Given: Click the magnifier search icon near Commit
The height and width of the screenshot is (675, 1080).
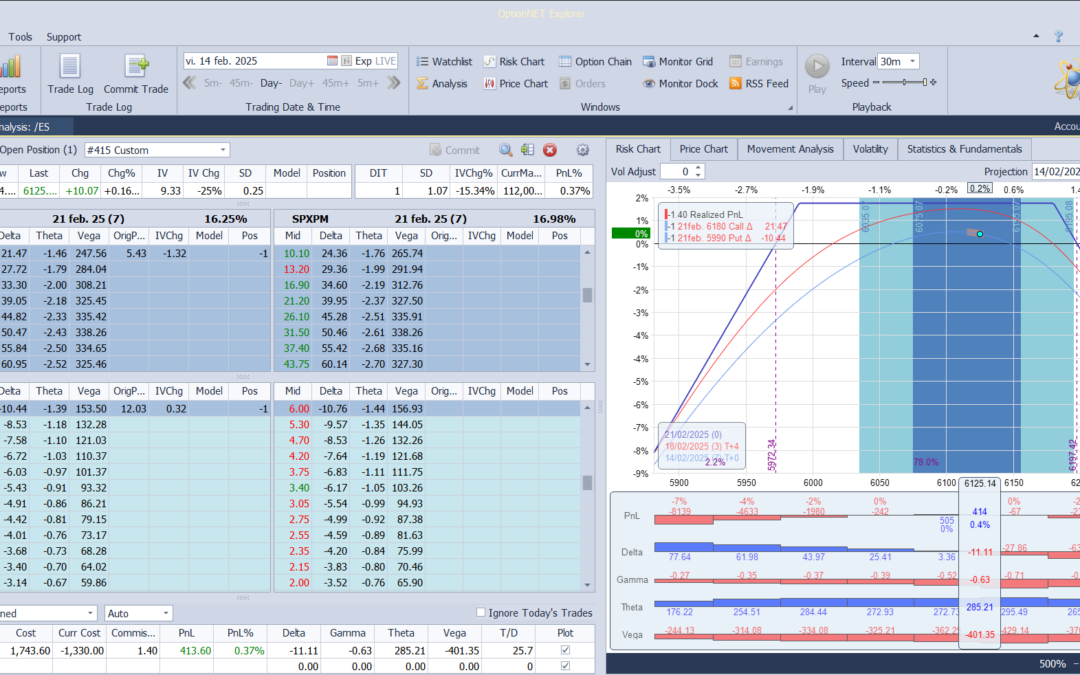Looking at the screenshot, I should [x=506, y=150].
